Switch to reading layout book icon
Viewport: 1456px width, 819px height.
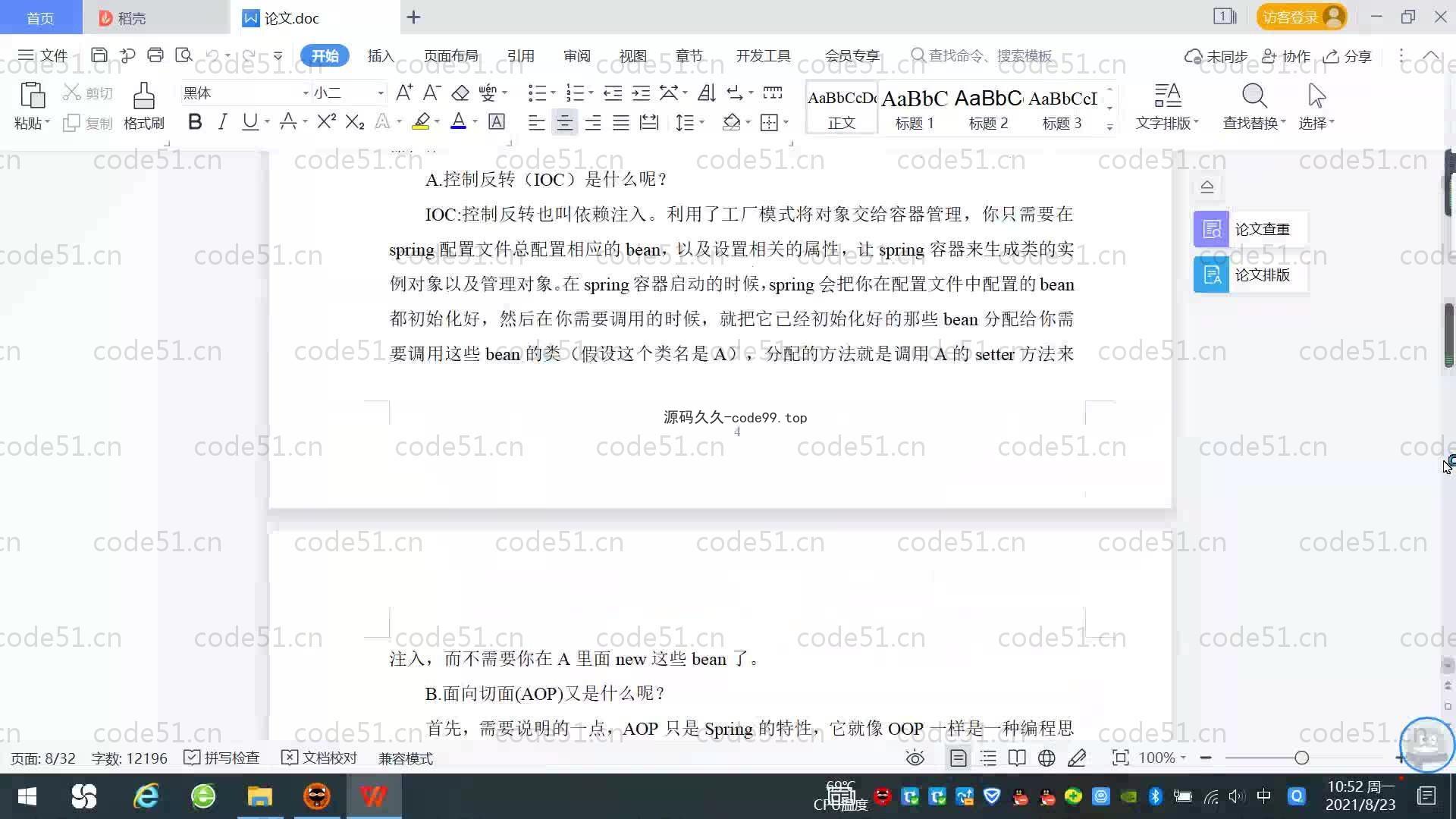[x=1017, y=758]
